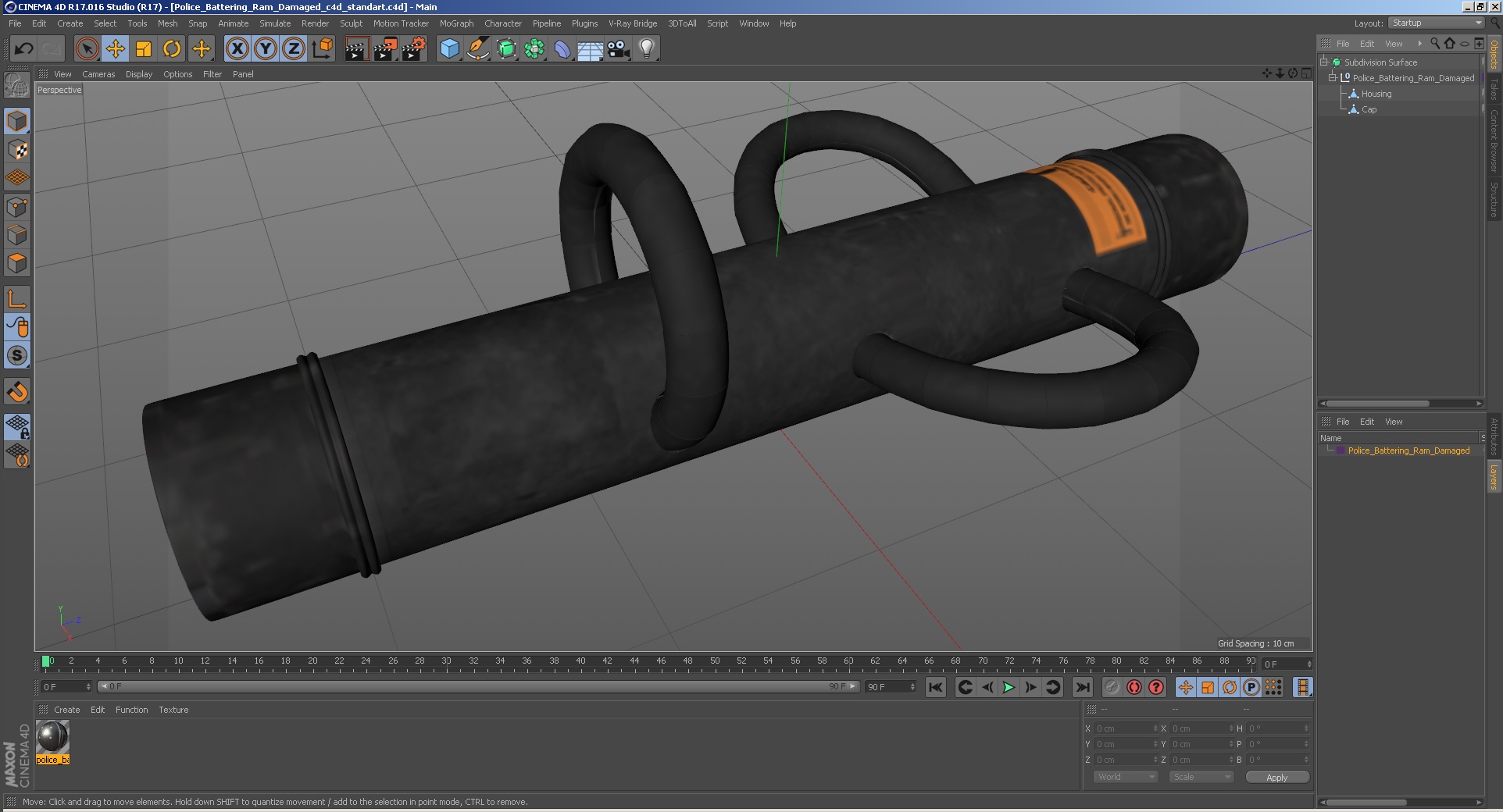This screenshot has height=812, width=1503.
Task: Select the police_b material thumbnail
Action: click(x=52, y=737)
